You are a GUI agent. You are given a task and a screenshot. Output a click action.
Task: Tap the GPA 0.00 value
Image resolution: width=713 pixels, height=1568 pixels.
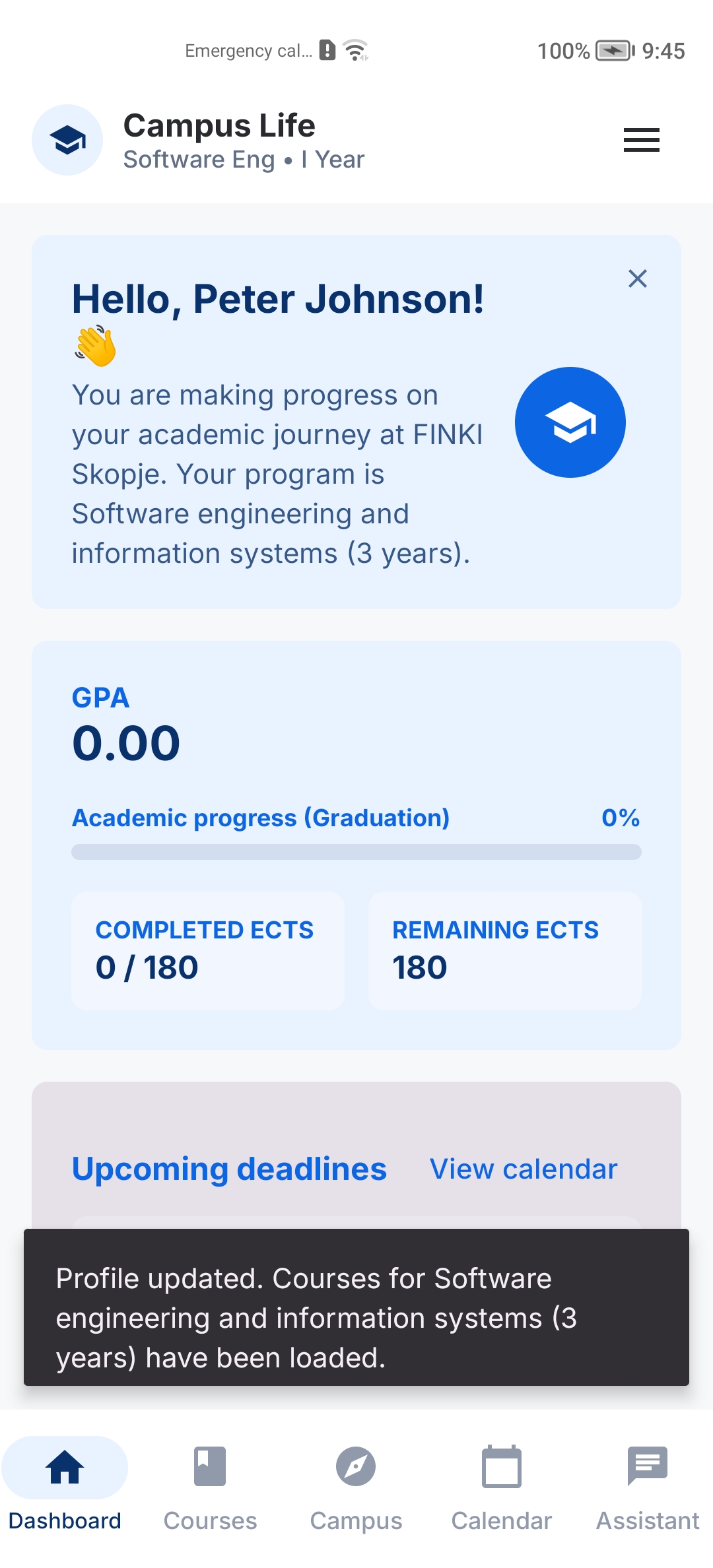(126, 743)
